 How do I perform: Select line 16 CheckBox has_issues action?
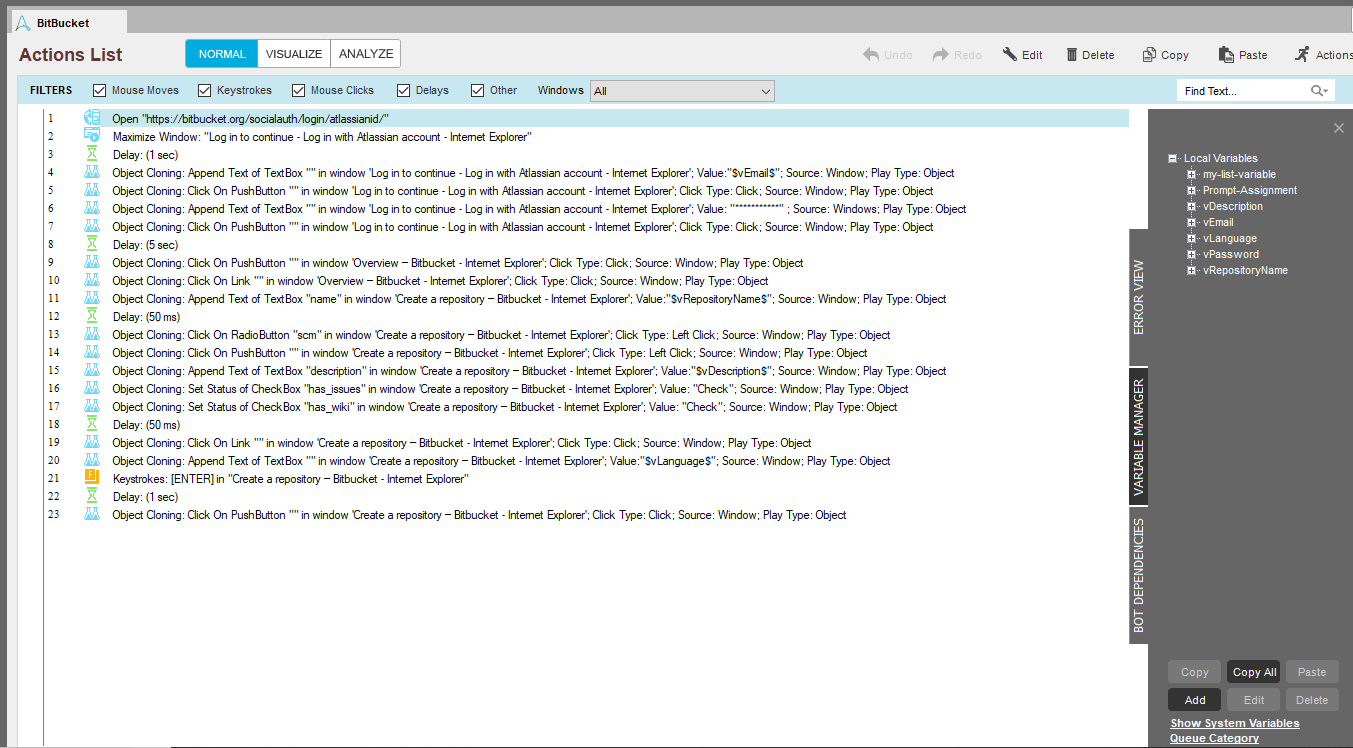[x=586, y=388]
